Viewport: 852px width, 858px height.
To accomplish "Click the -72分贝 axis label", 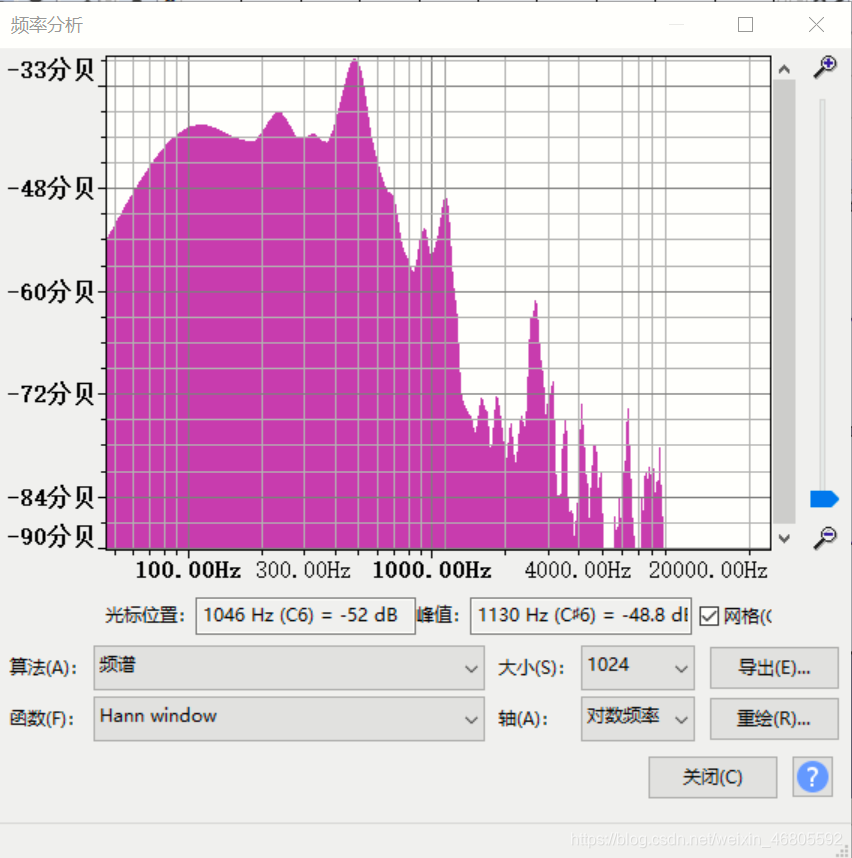I will (x=50, y=394).
